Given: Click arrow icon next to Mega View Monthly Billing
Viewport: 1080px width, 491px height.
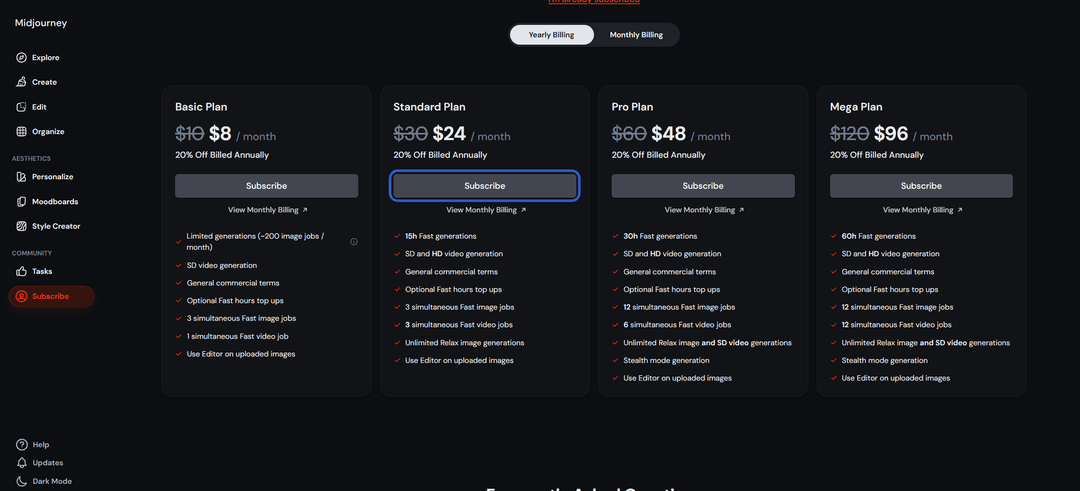Looking at the screenshot, I should (960, 210).
